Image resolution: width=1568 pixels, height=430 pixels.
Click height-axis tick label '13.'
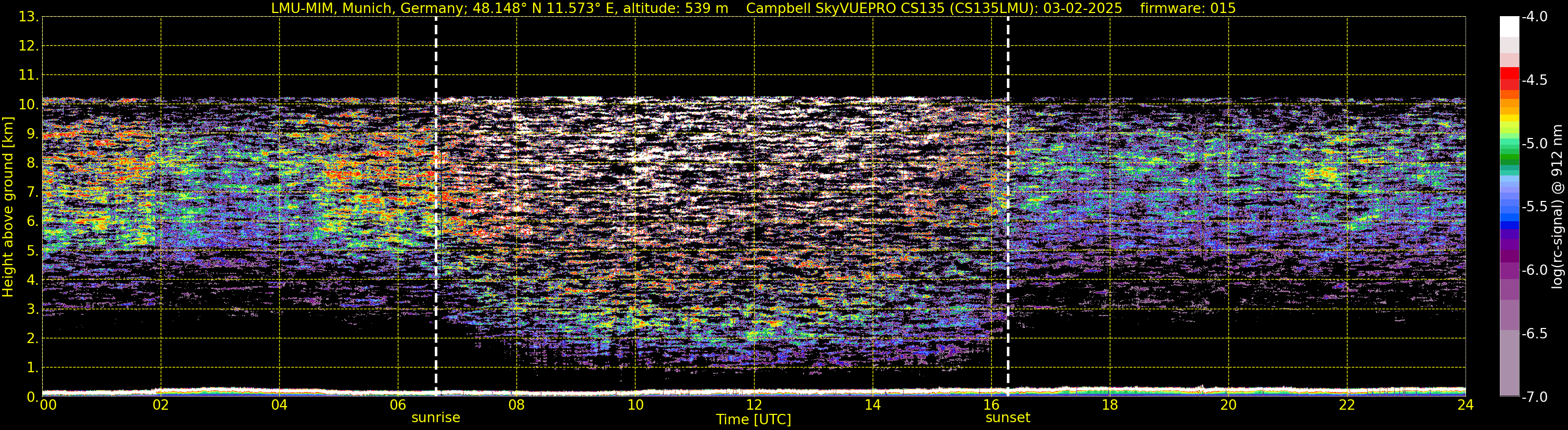click(x=29, y=17)
